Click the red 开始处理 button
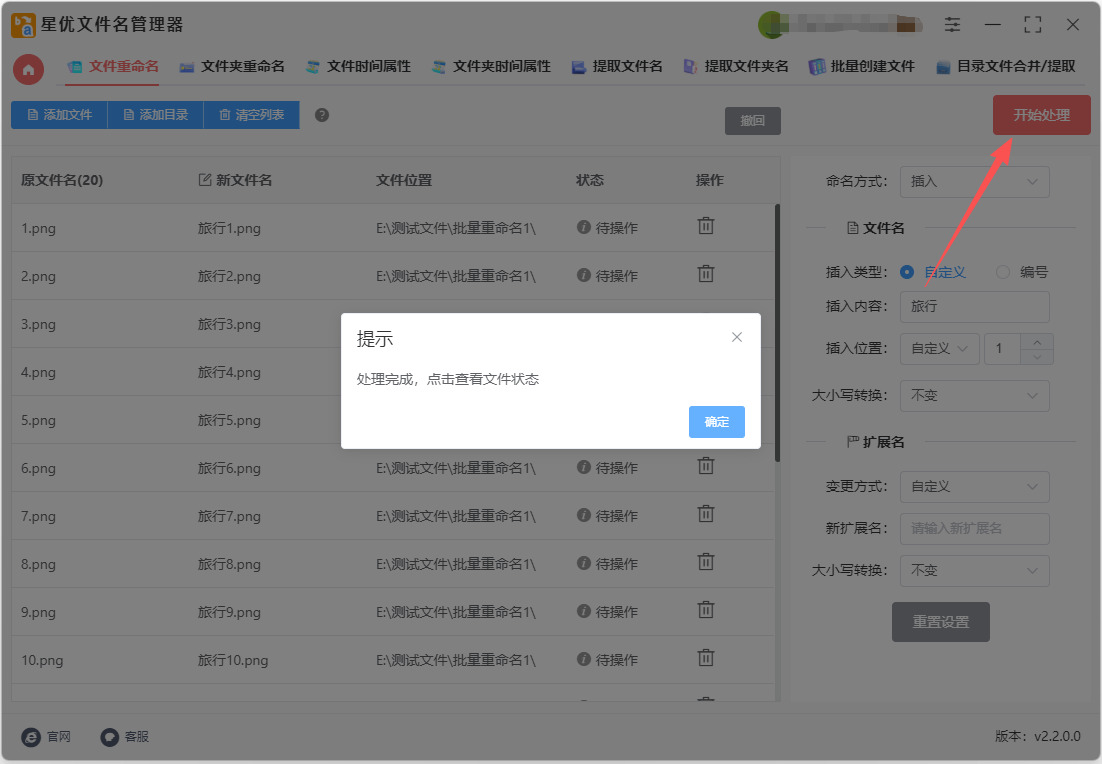The image size is (1102, 764). pyautogui.click(x=1041, y=115)
